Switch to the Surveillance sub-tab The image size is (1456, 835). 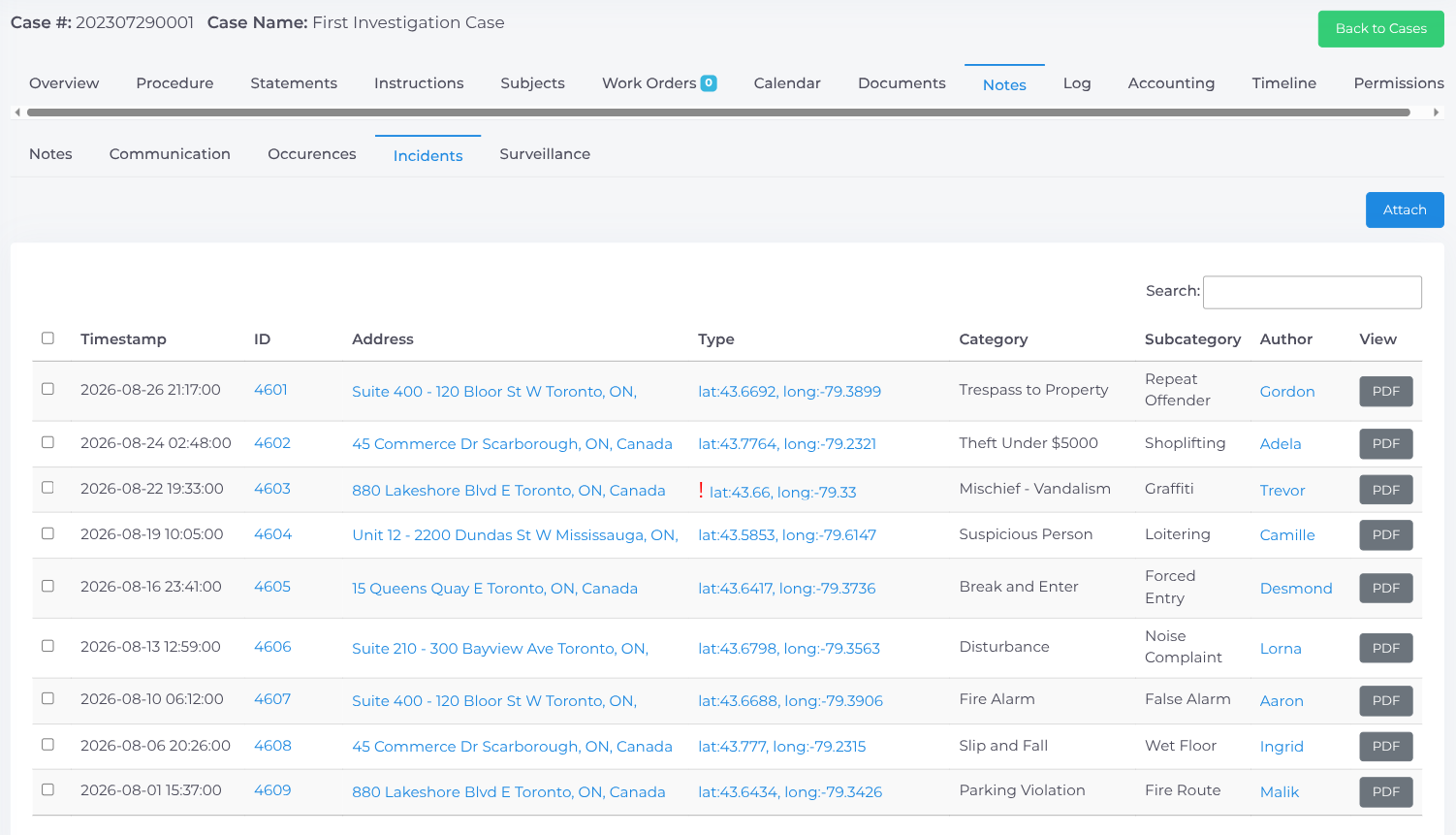pos(545,154)
